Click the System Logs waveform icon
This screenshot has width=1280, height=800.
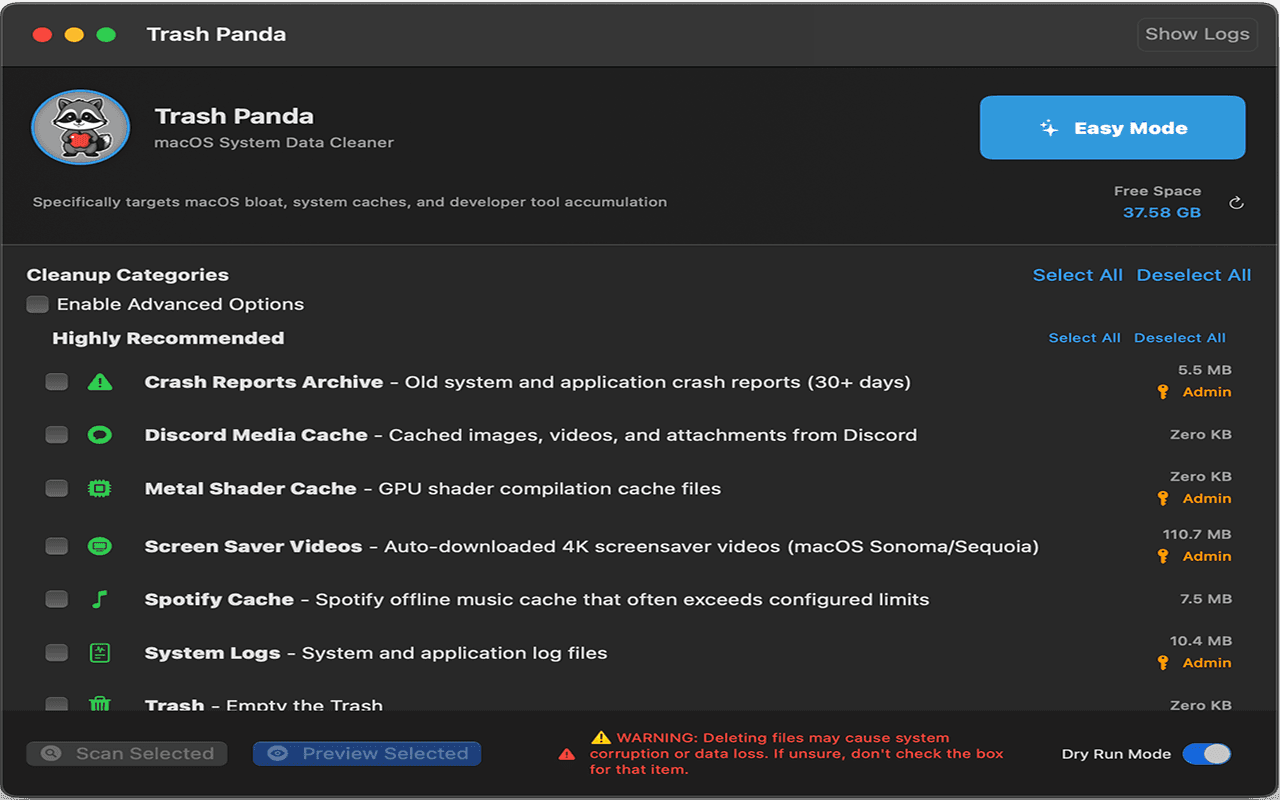click(x=99, y=653)
